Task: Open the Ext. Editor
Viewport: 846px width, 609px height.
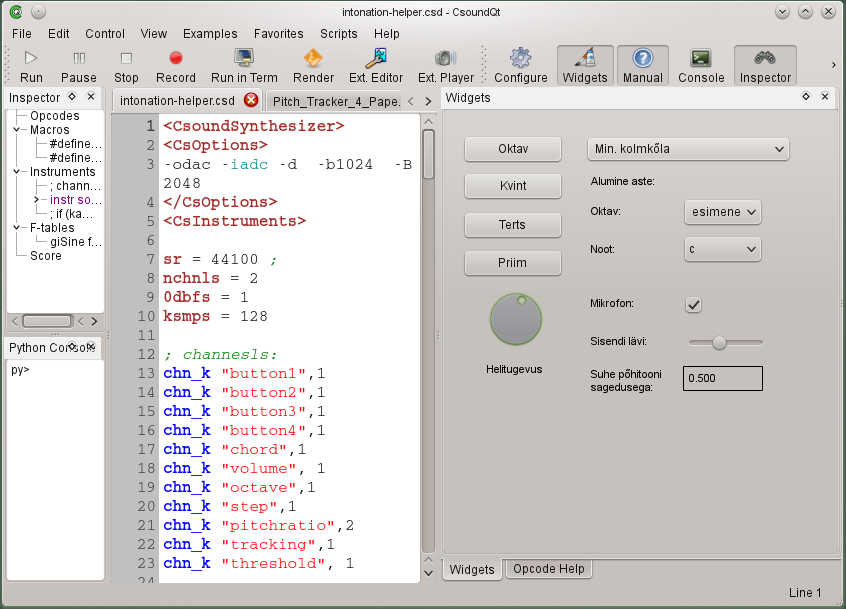Action: (x=376, y=66)
